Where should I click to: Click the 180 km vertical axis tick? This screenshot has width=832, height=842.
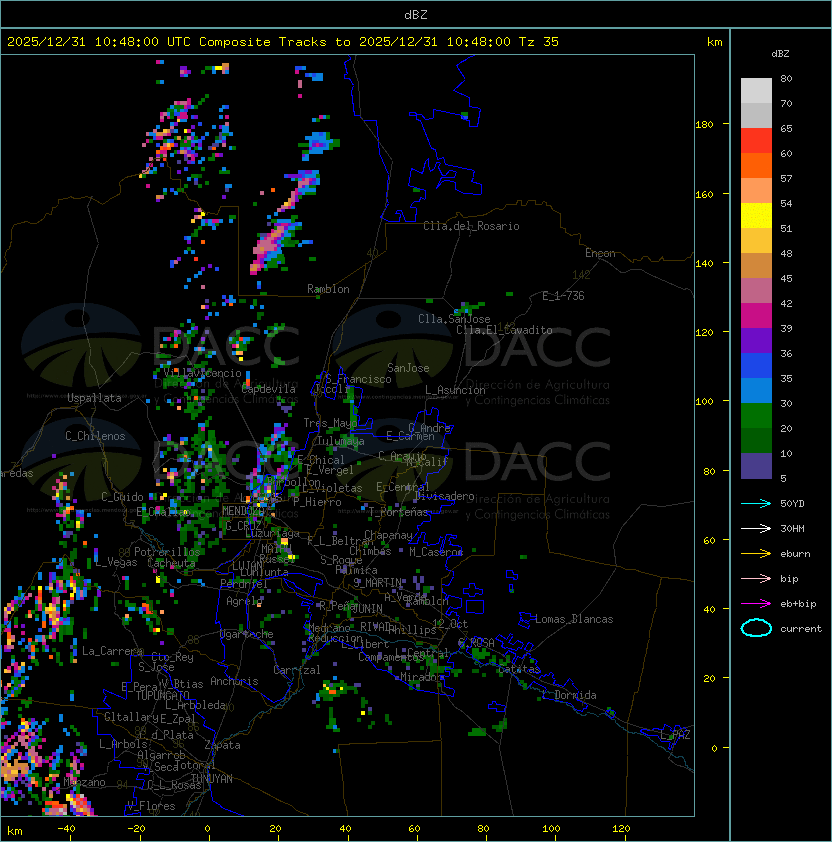pos(704,125)
